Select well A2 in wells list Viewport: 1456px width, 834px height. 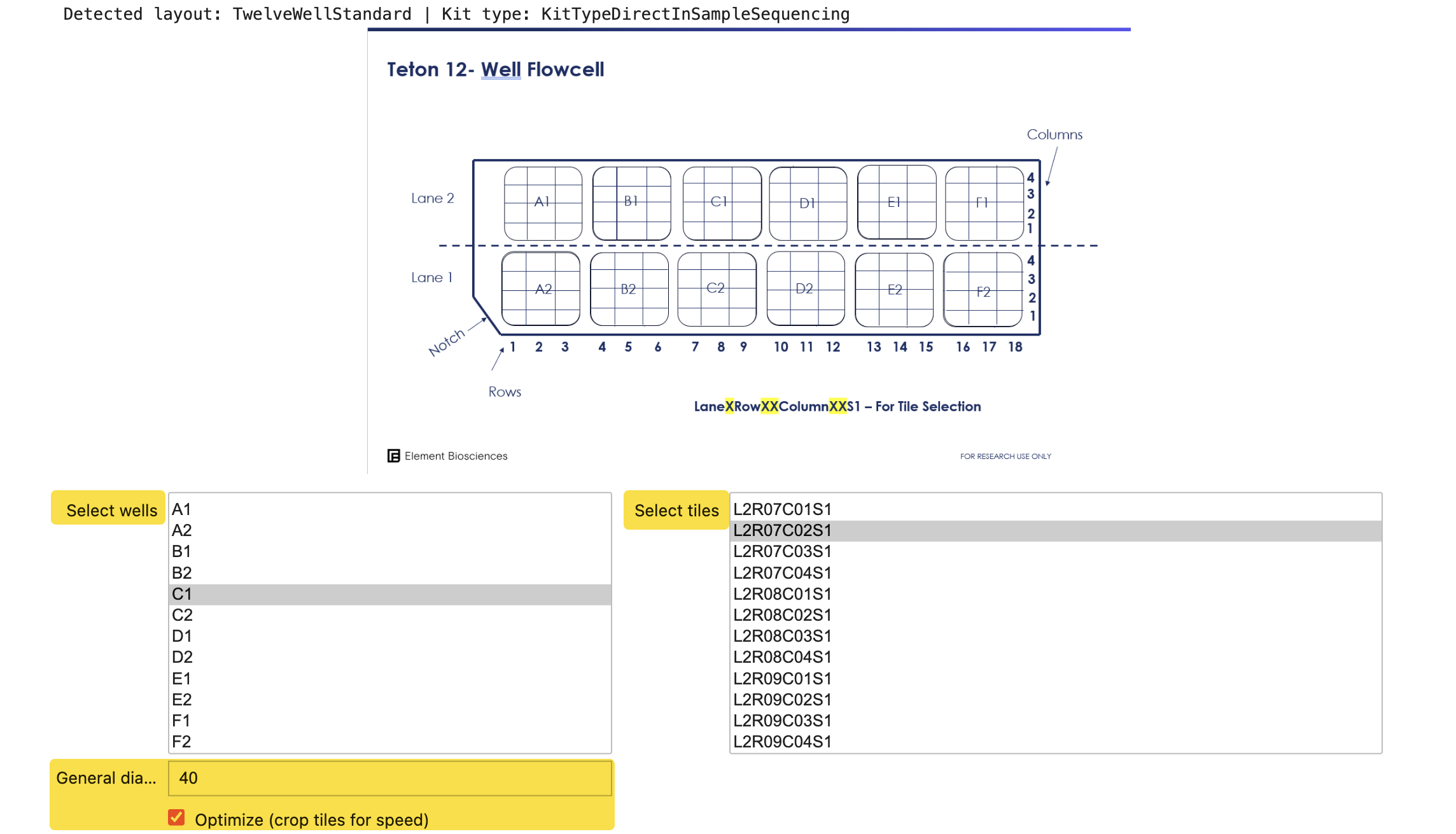tap(390, 530)
